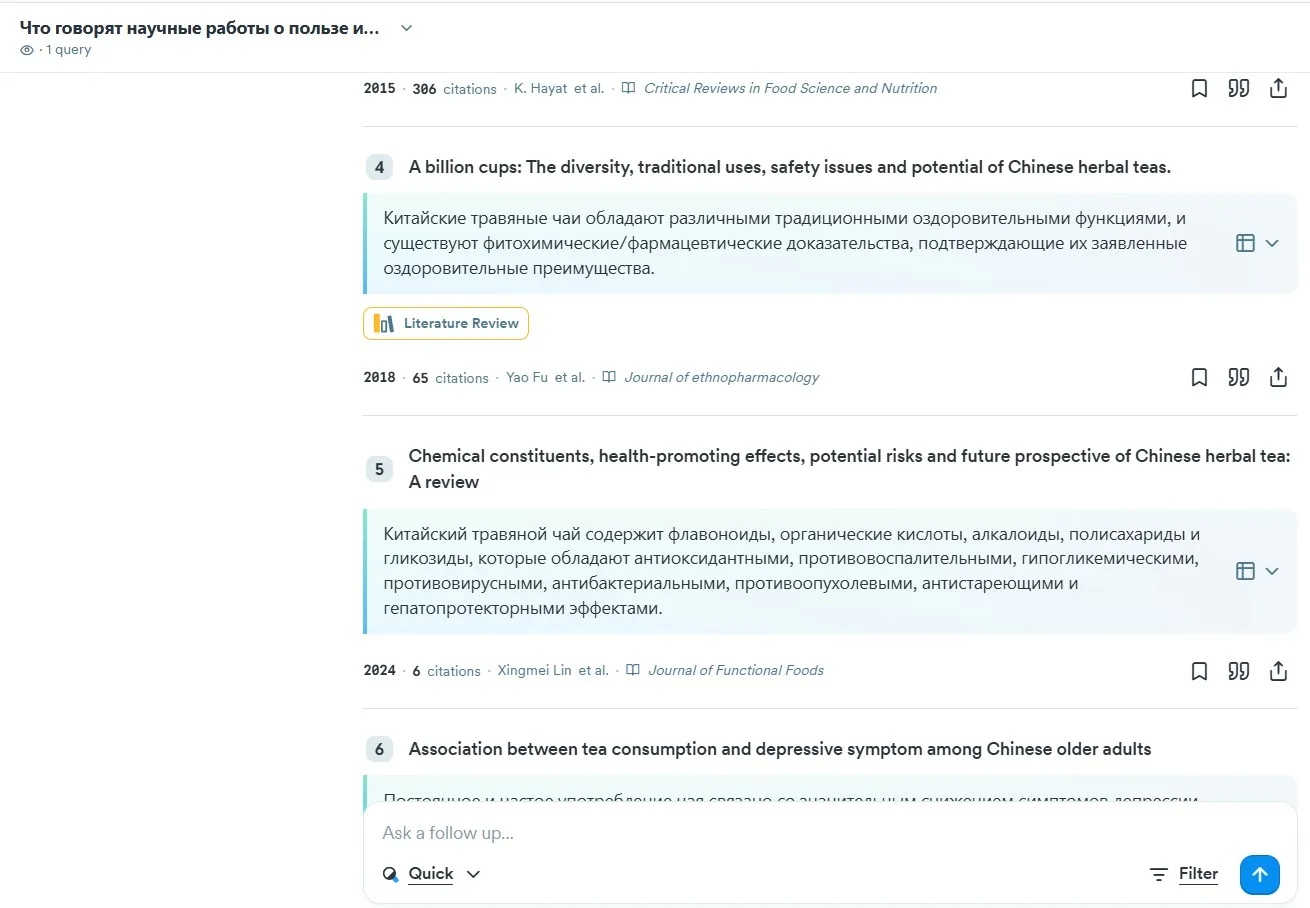Click the 2018 publication year

click(x=379, y=377)
